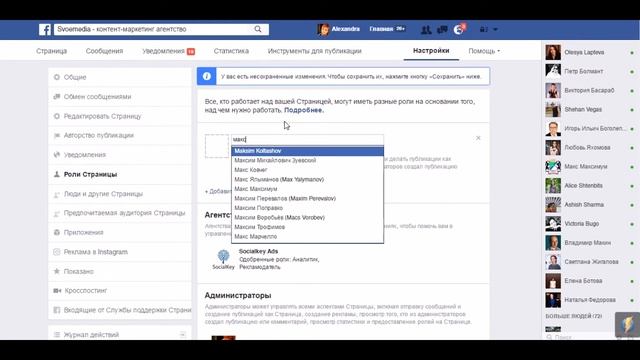This screenshot has height=360, width=640.
Task: Open Реклама в Instagram section
Action: (120, 252)
